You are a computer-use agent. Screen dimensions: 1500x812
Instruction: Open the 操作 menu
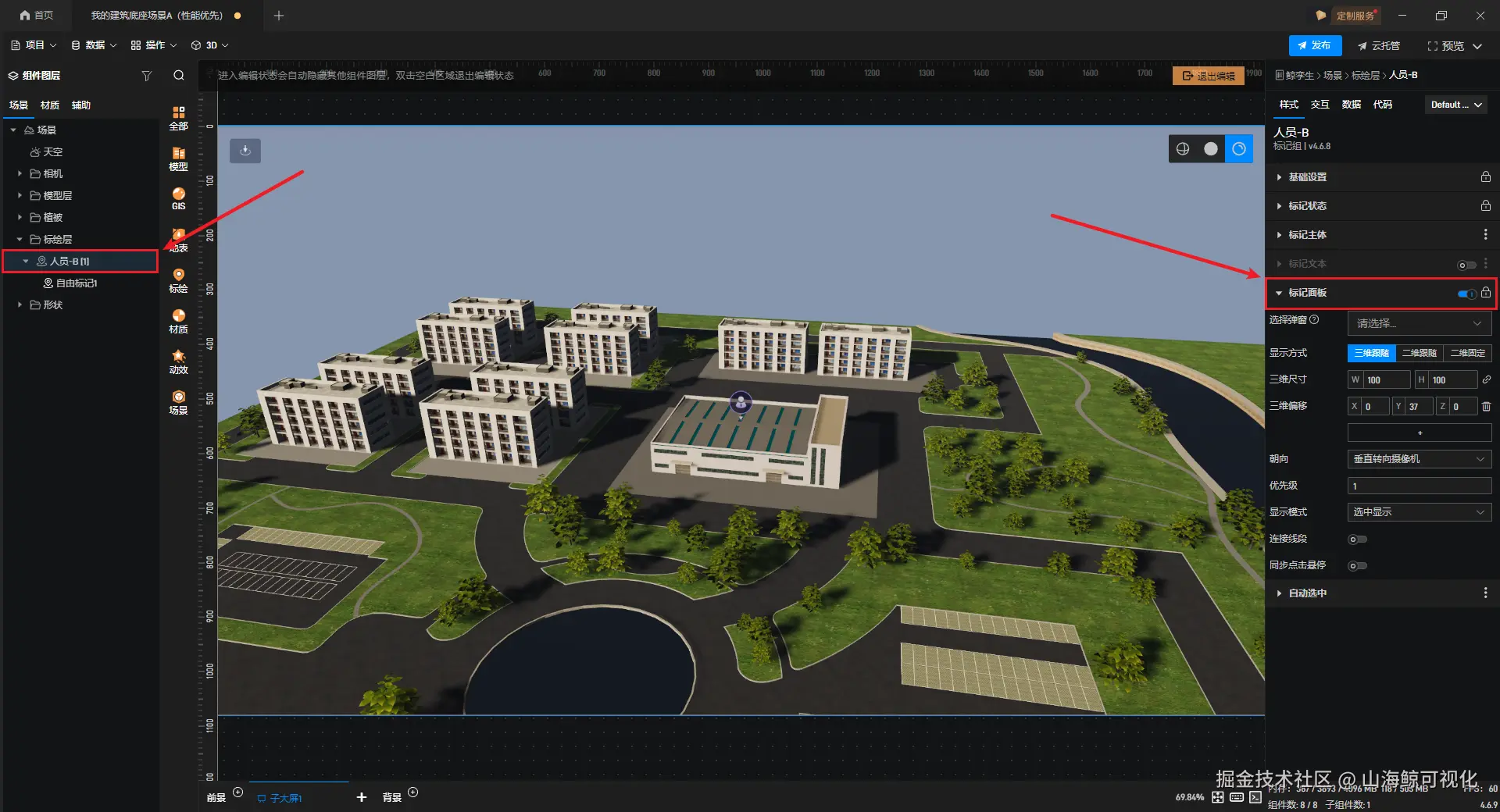pyautogui.click(x=154, y=45)
